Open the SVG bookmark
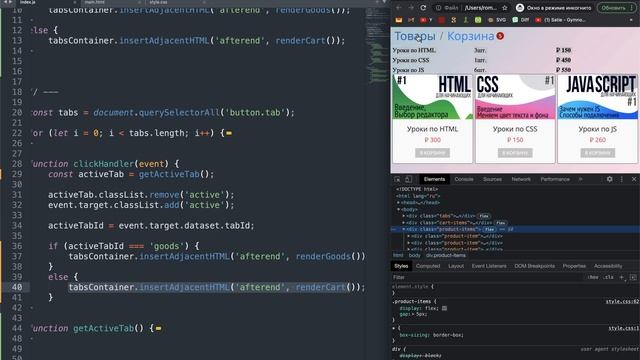This screenshot has width=640, height=360. click(x=496, y=20)
